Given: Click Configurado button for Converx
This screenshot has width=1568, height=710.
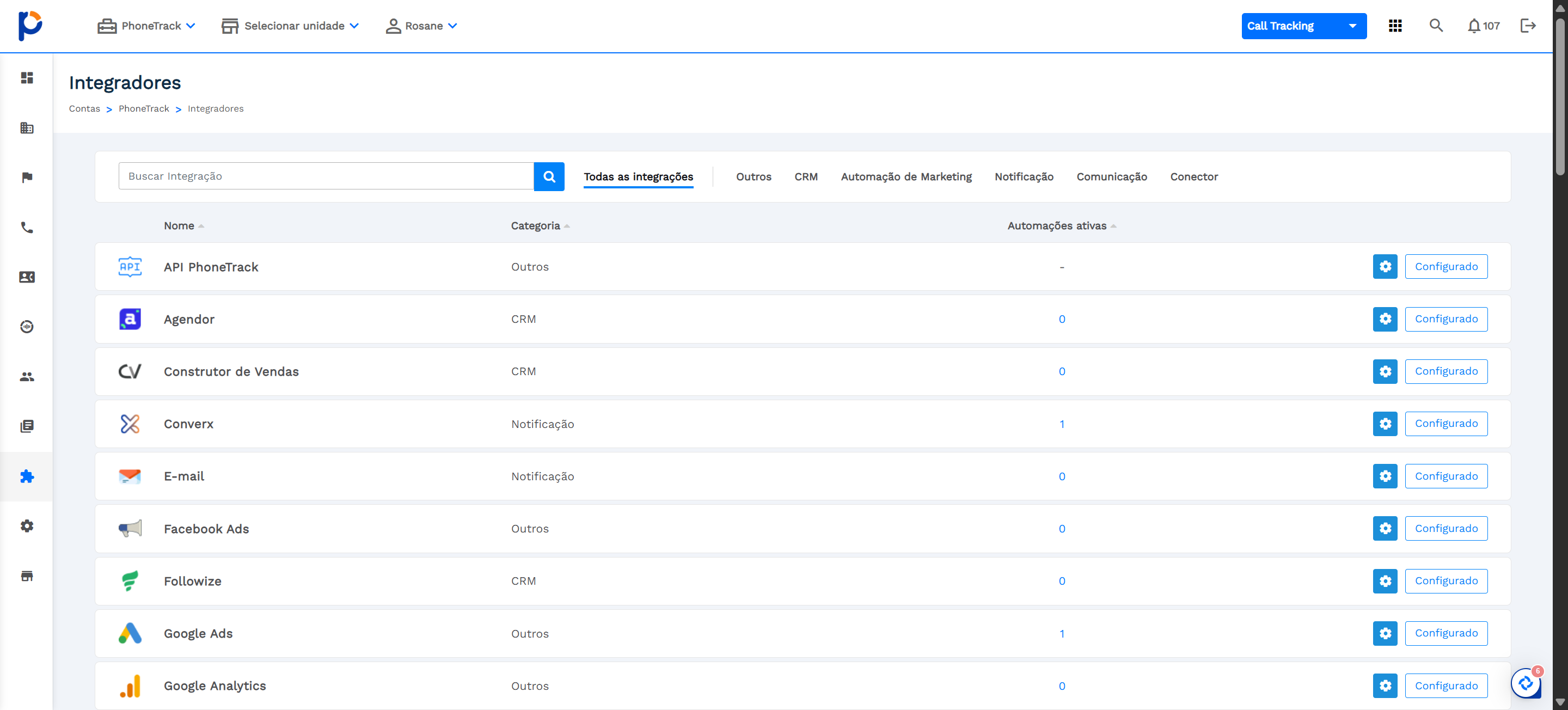Looking at the screenshot, I should click(x=1445, y=424).
